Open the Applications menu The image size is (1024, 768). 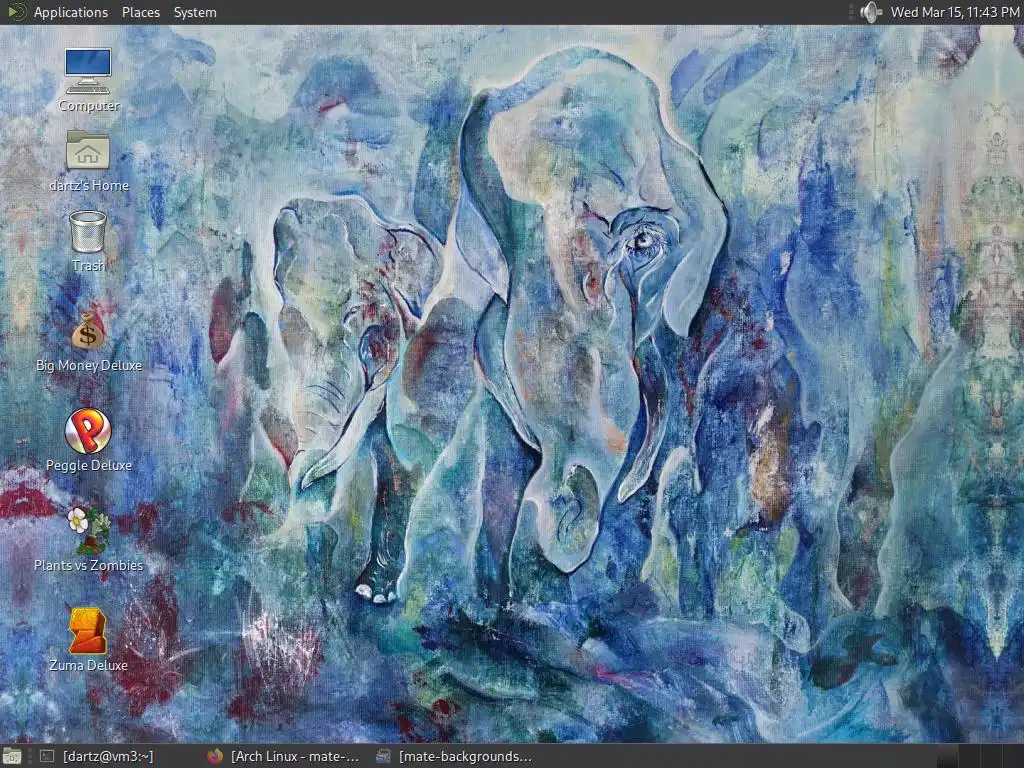point(71,12)
